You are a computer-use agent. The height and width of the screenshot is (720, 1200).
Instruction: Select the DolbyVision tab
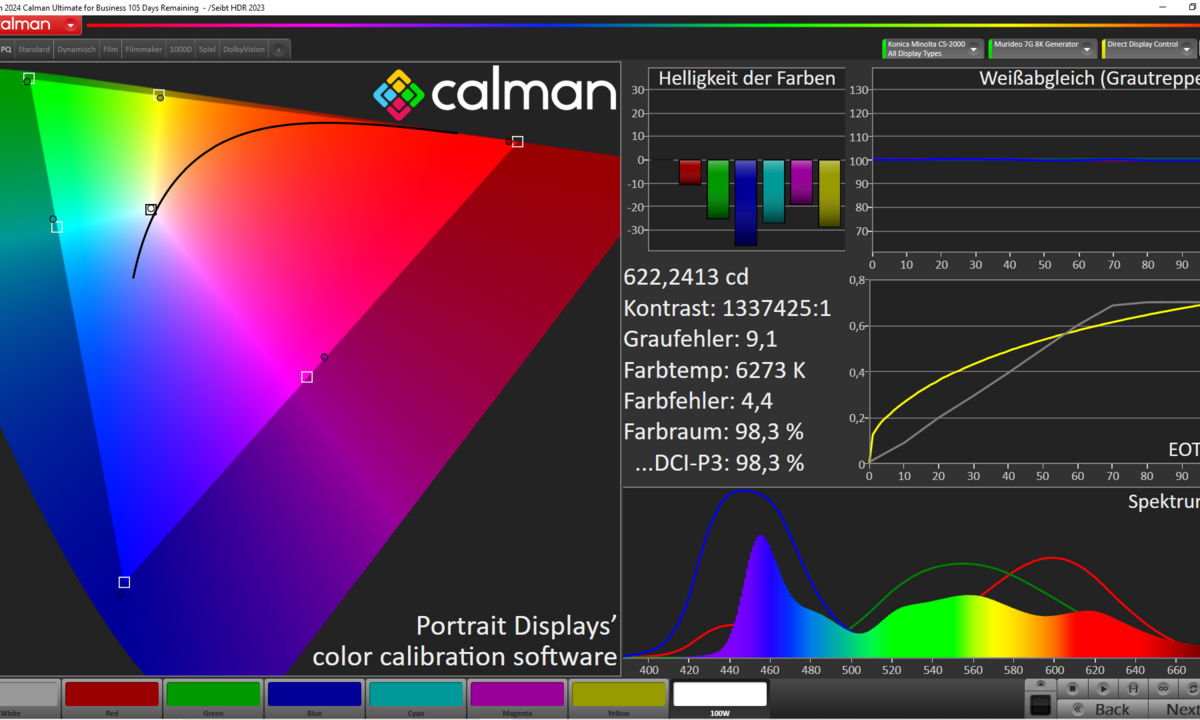coord(244,49)
